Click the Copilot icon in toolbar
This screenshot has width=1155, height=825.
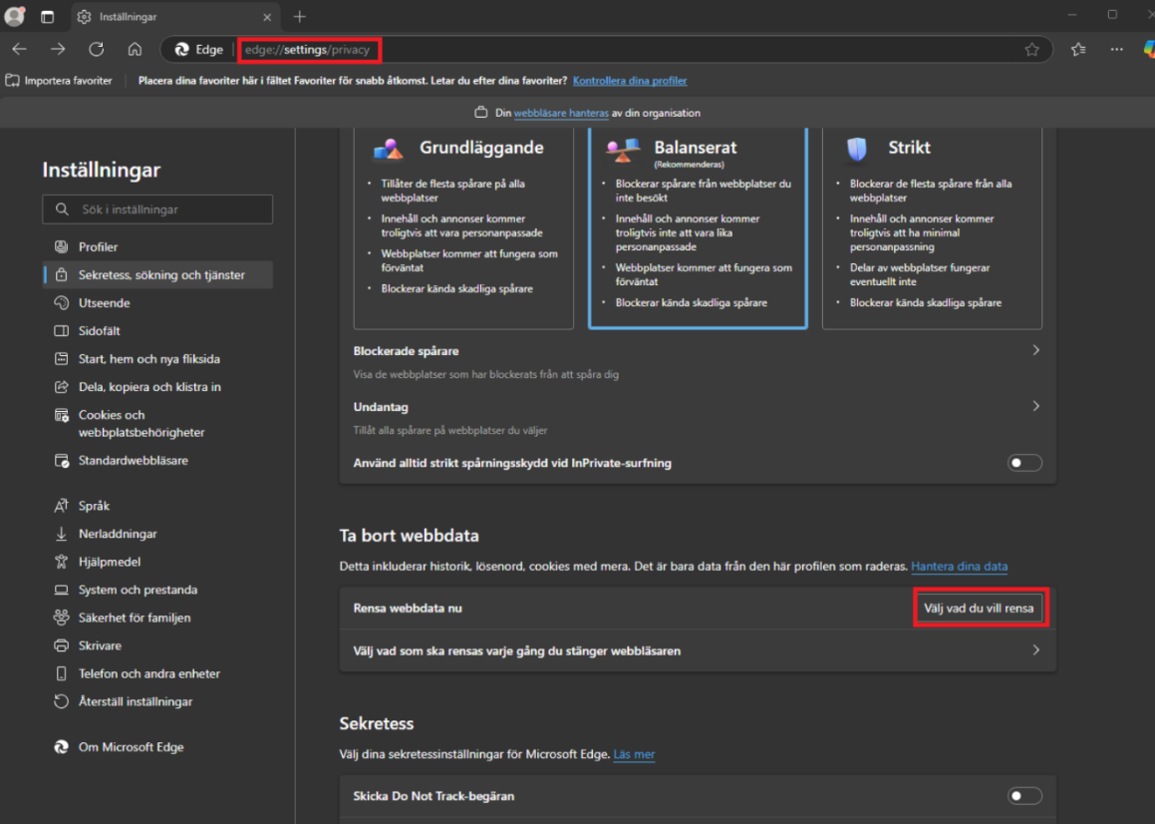coord(1148,49)
